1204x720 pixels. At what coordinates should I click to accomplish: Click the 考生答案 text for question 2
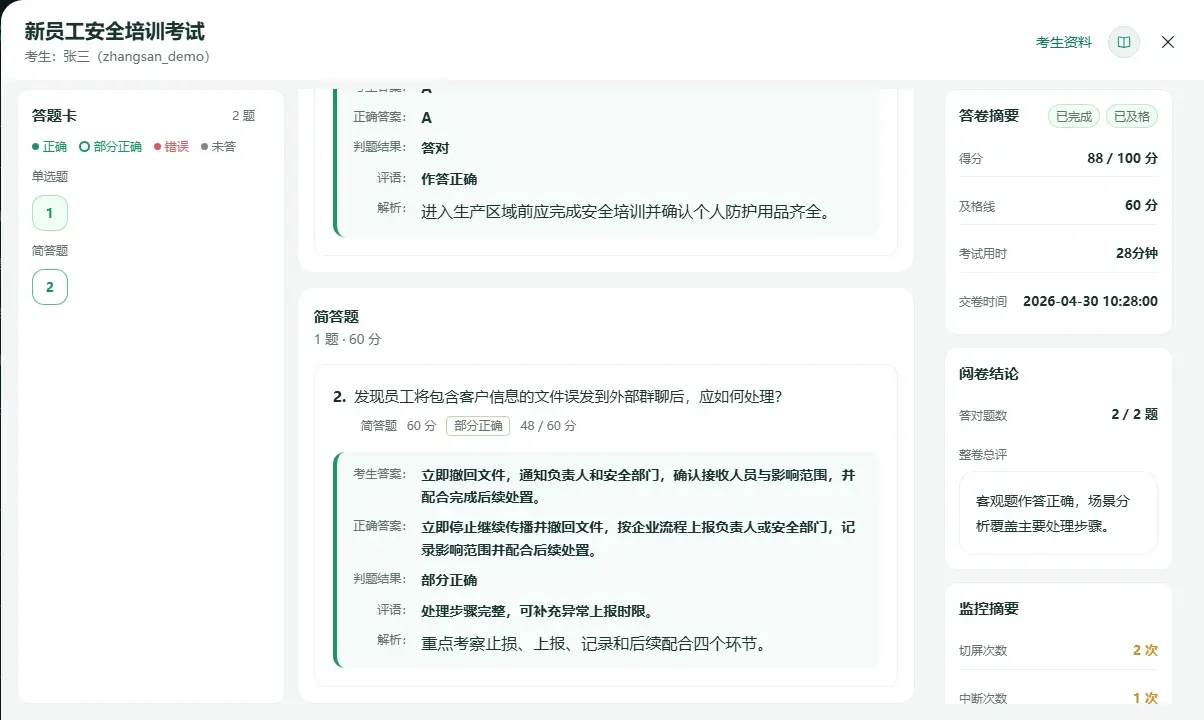[638, 486]
